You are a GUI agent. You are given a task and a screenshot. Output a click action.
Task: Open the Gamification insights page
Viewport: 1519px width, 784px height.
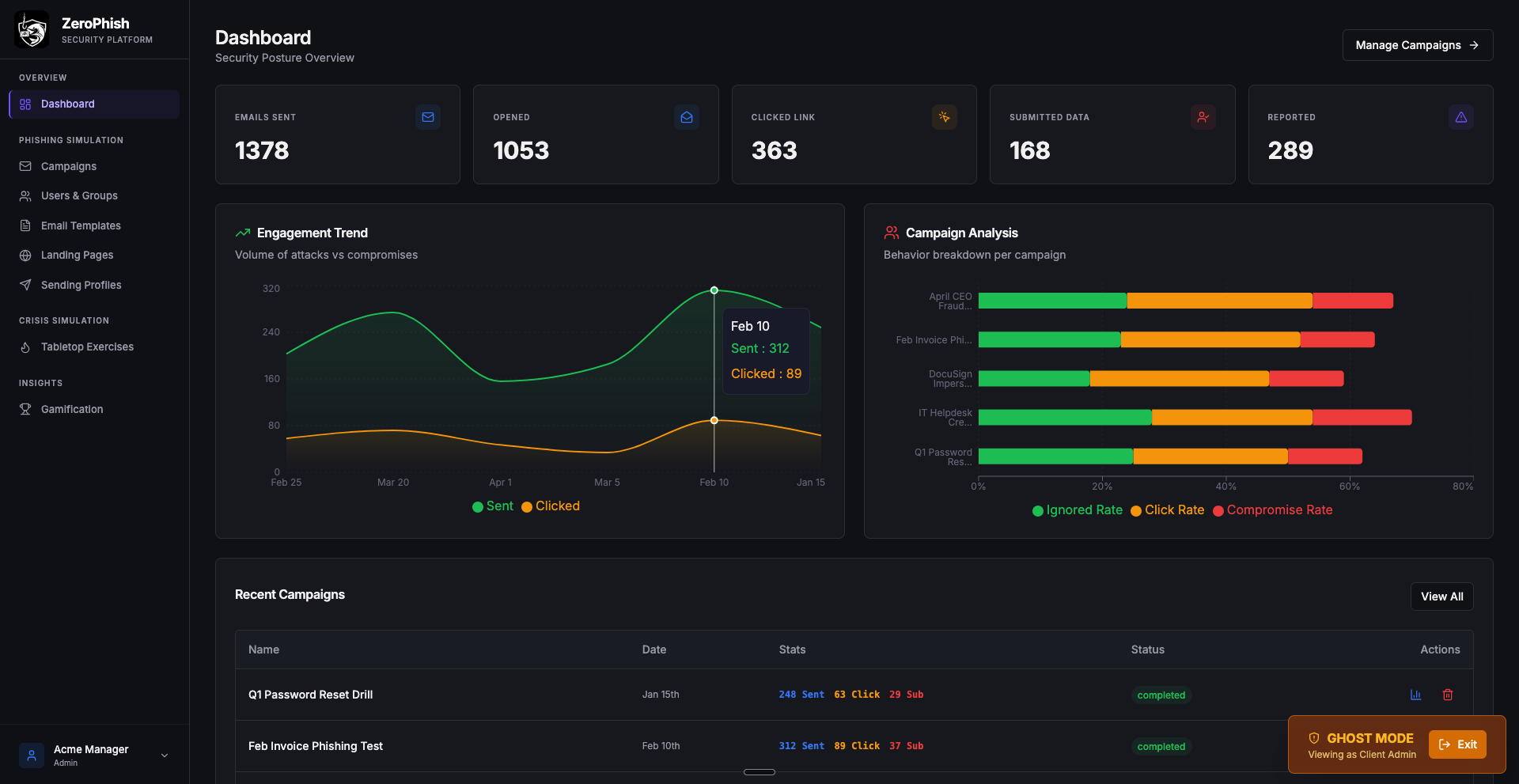point(72,409)
